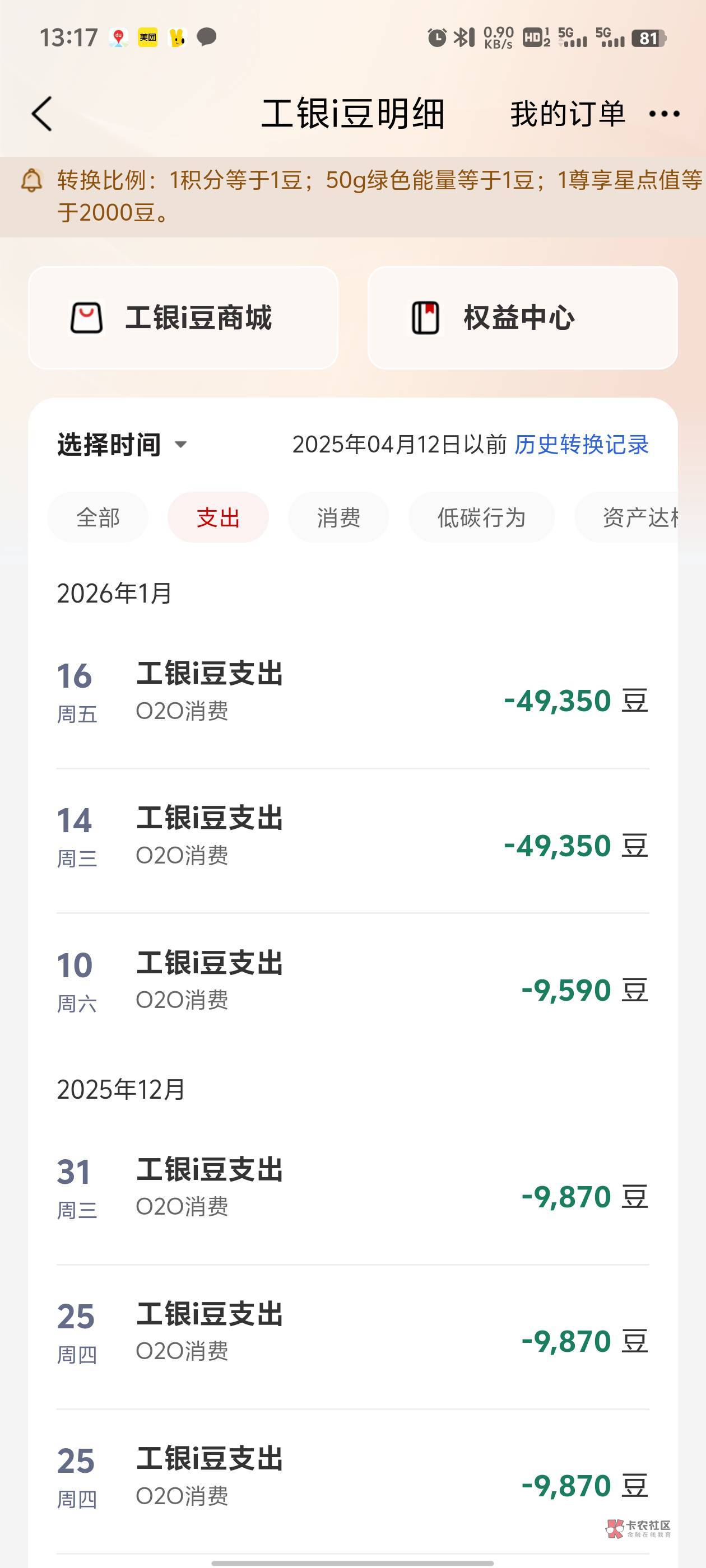
Task: Tap the bottom home gesture bar
Action: [352, 1562]
